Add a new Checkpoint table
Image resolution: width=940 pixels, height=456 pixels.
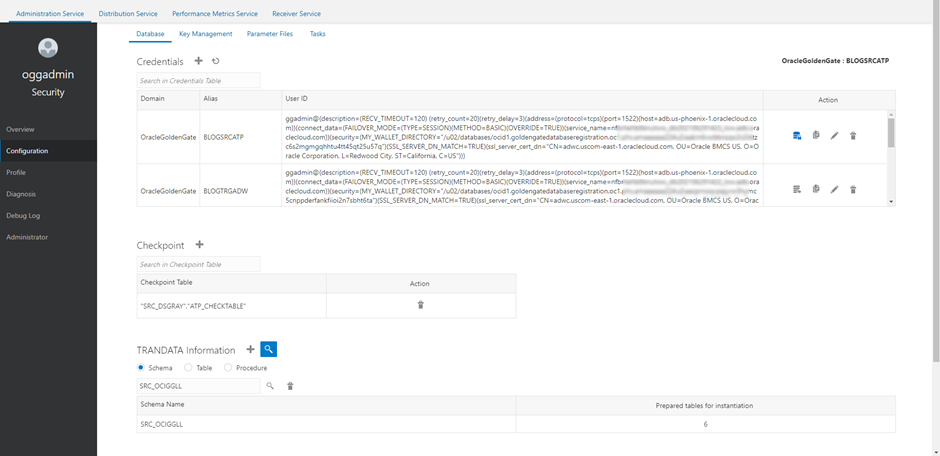click(x=200, y=244)
